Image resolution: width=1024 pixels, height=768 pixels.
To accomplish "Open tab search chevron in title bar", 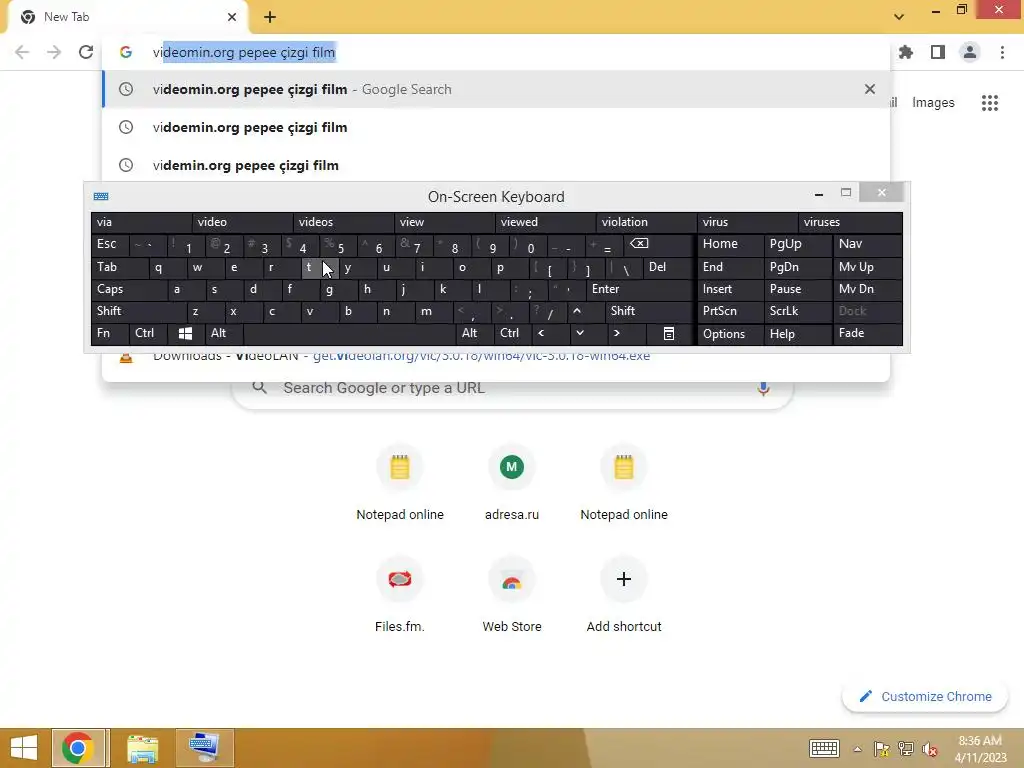I will pos(899,17).
